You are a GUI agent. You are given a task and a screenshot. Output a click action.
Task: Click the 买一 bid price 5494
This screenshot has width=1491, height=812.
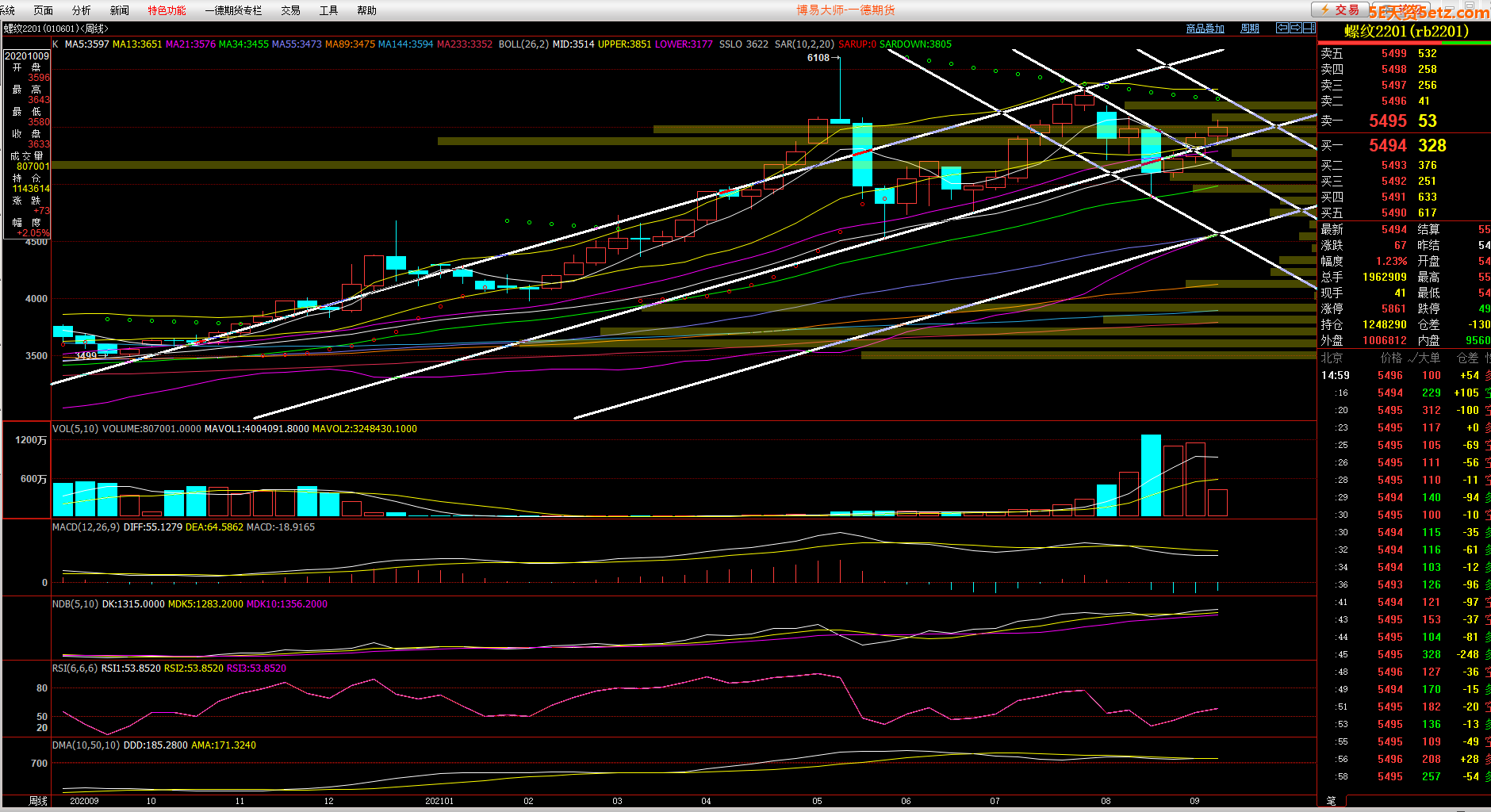tap(1387, 145)
